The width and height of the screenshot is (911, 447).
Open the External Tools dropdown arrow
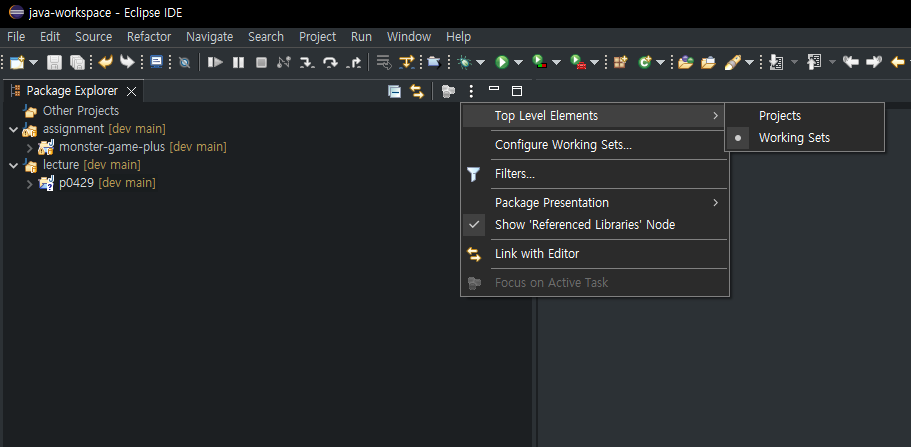594,63
